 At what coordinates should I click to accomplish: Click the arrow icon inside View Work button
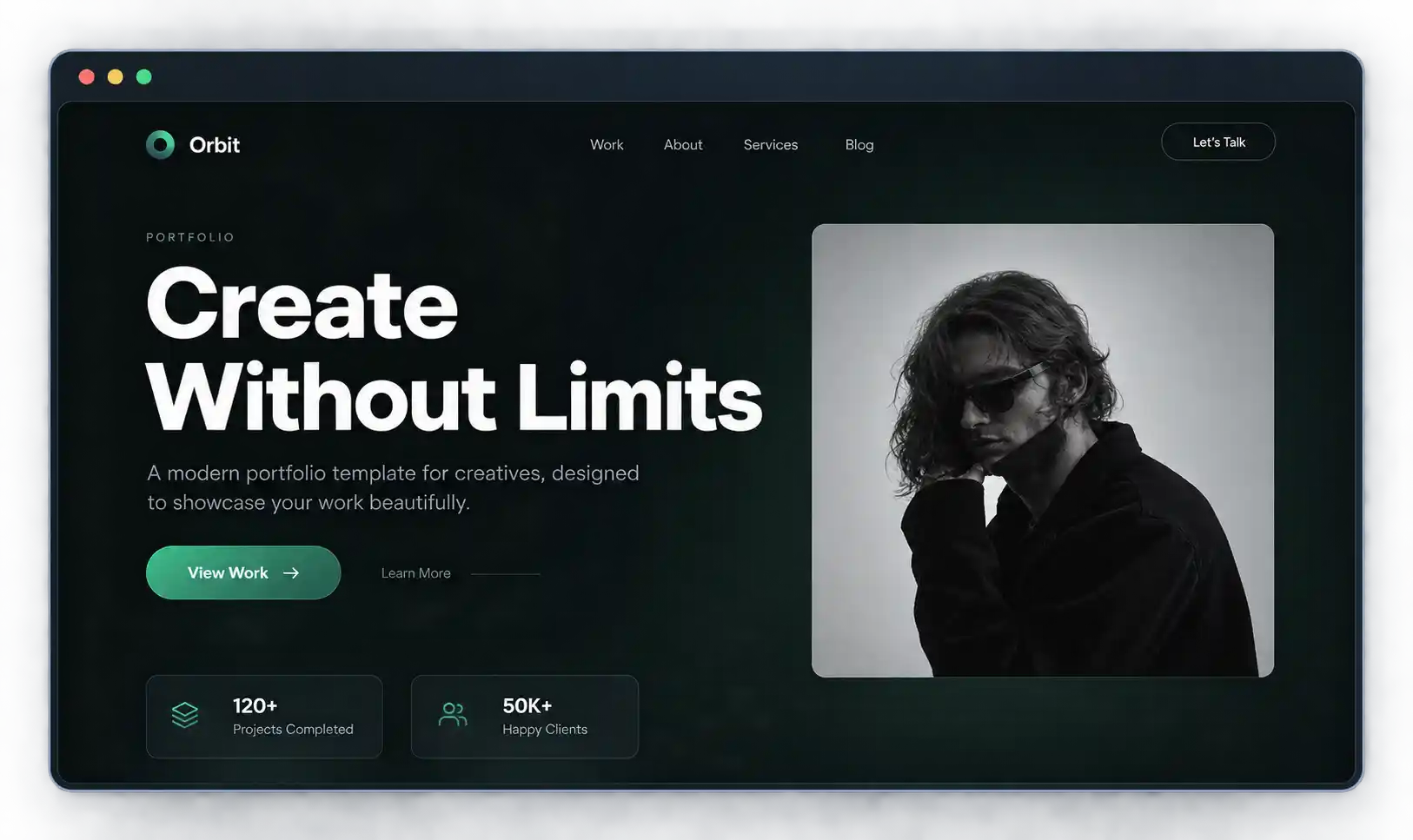click(291, 572)
